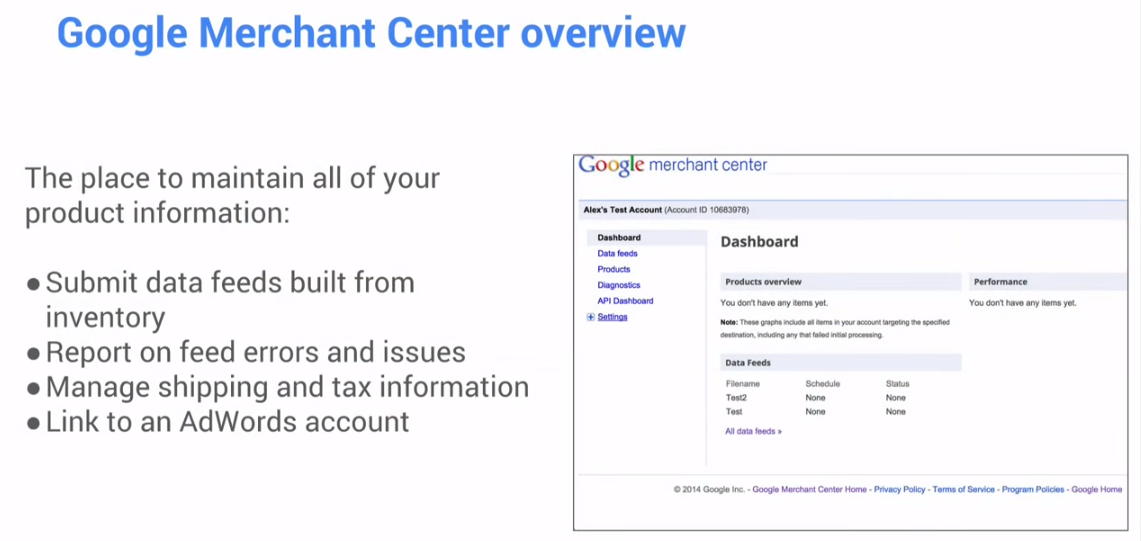Click the Manage shipping and tax information bullet
Viewport: 1141px width, 541px height.
coord(278,387)
